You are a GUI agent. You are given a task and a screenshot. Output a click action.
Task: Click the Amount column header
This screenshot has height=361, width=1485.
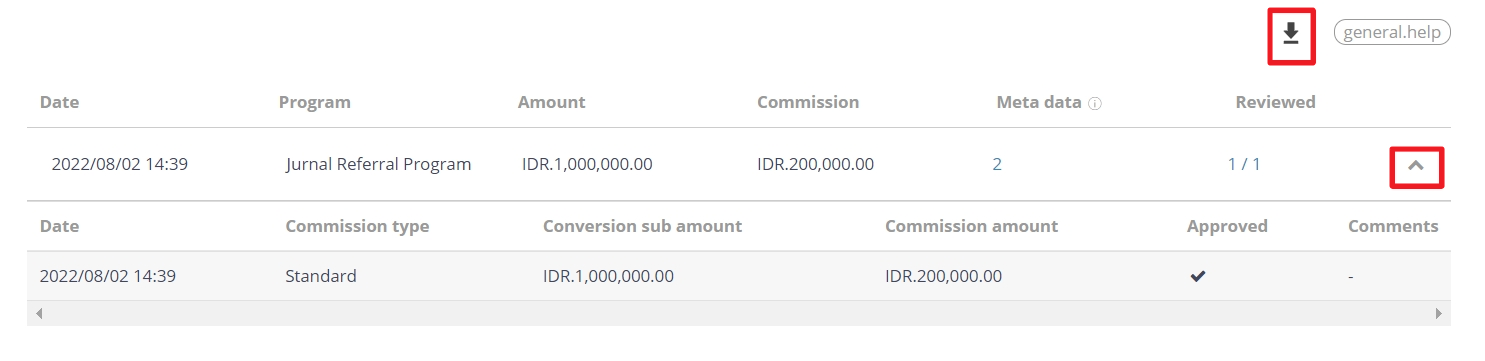click(x=552, y=102)
